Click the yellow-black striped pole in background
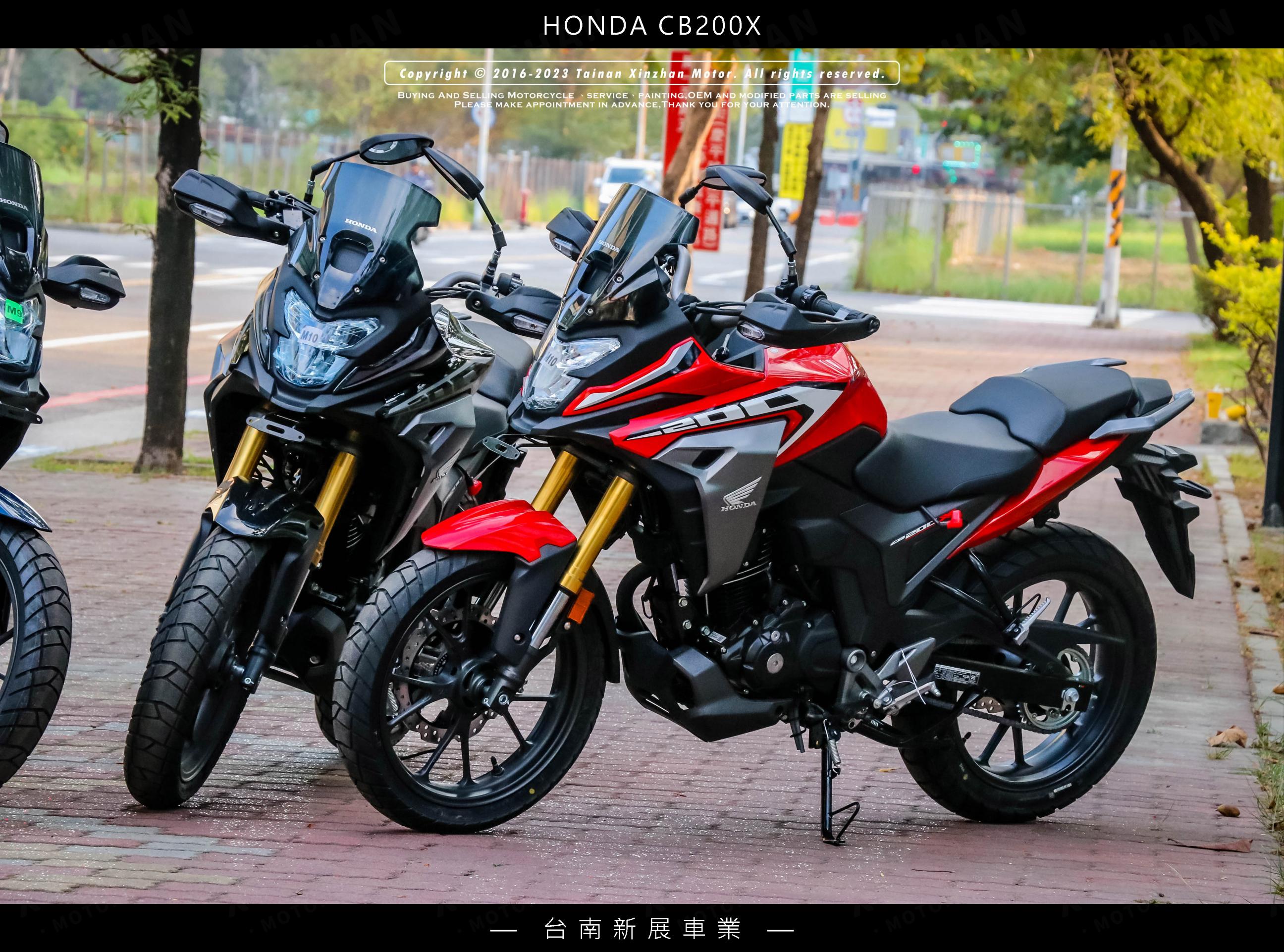The image size is (1284, 952). (x=1116, y=208)
